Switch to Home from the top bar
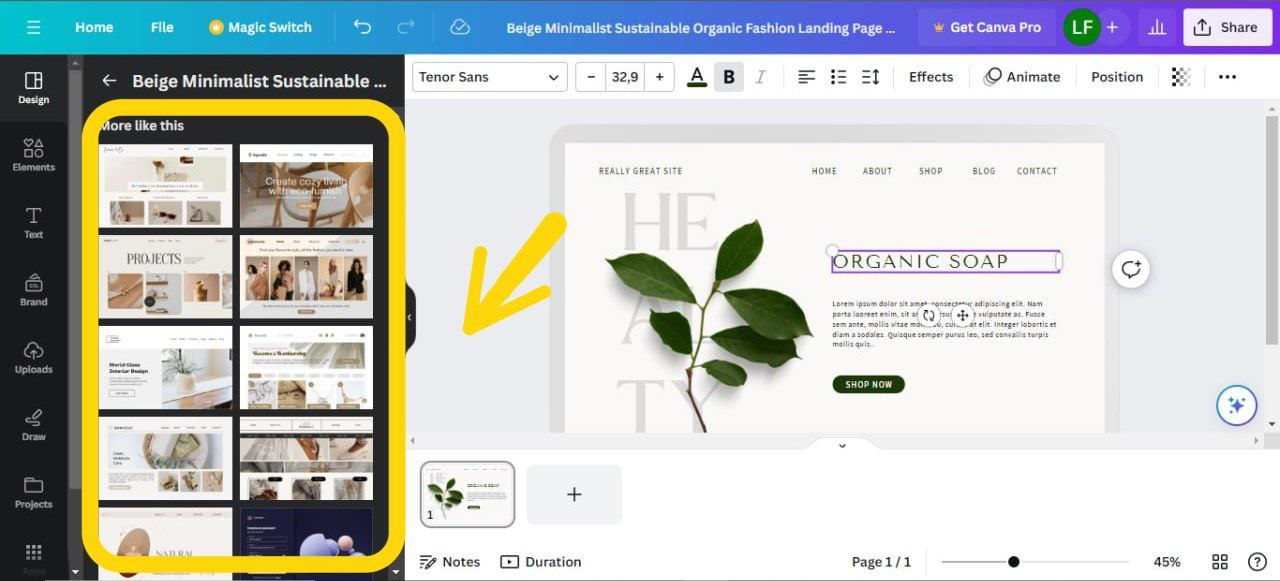Image resolution: width=1280 pixels, height=581 pixels. click(x=93, y=27)
